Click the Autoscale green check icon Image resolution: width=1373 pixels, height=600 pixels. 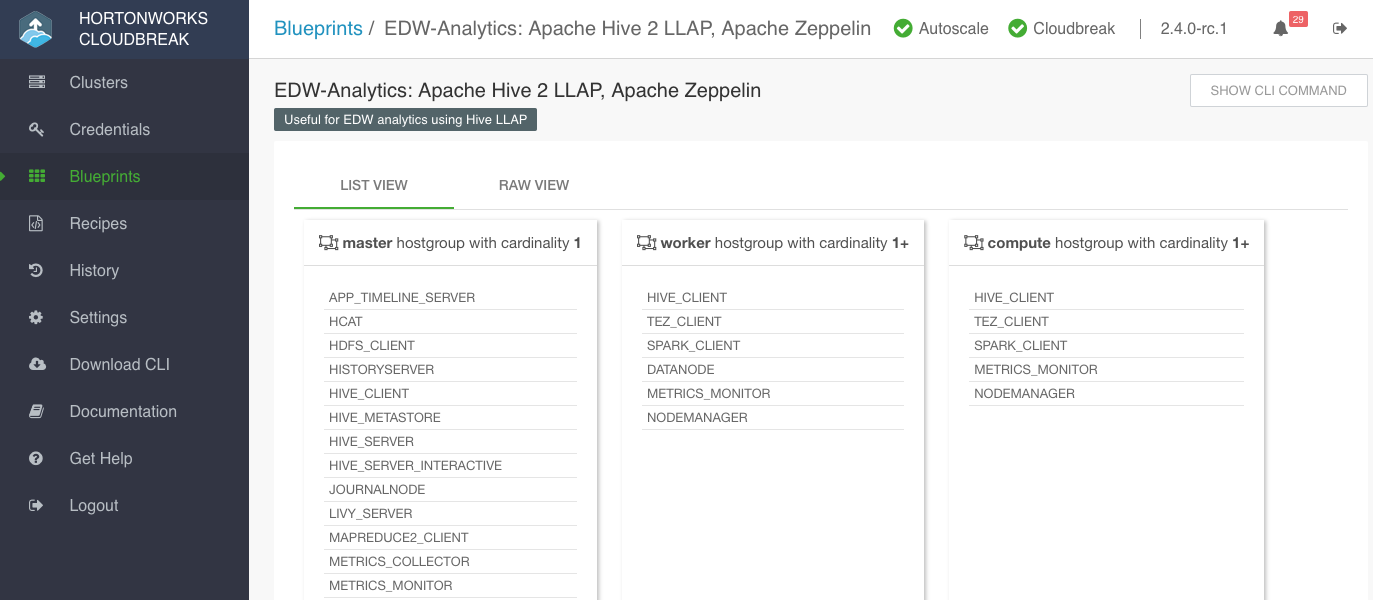coord(903,28)
